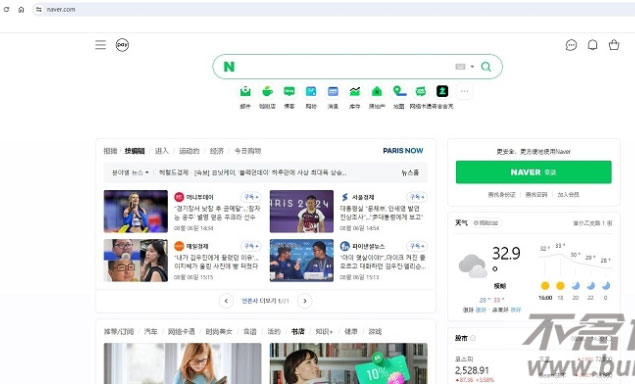Open the Shopping bag shortcut
The height and width of the screenshot is (384, 635).
click(x=311, y=92)
